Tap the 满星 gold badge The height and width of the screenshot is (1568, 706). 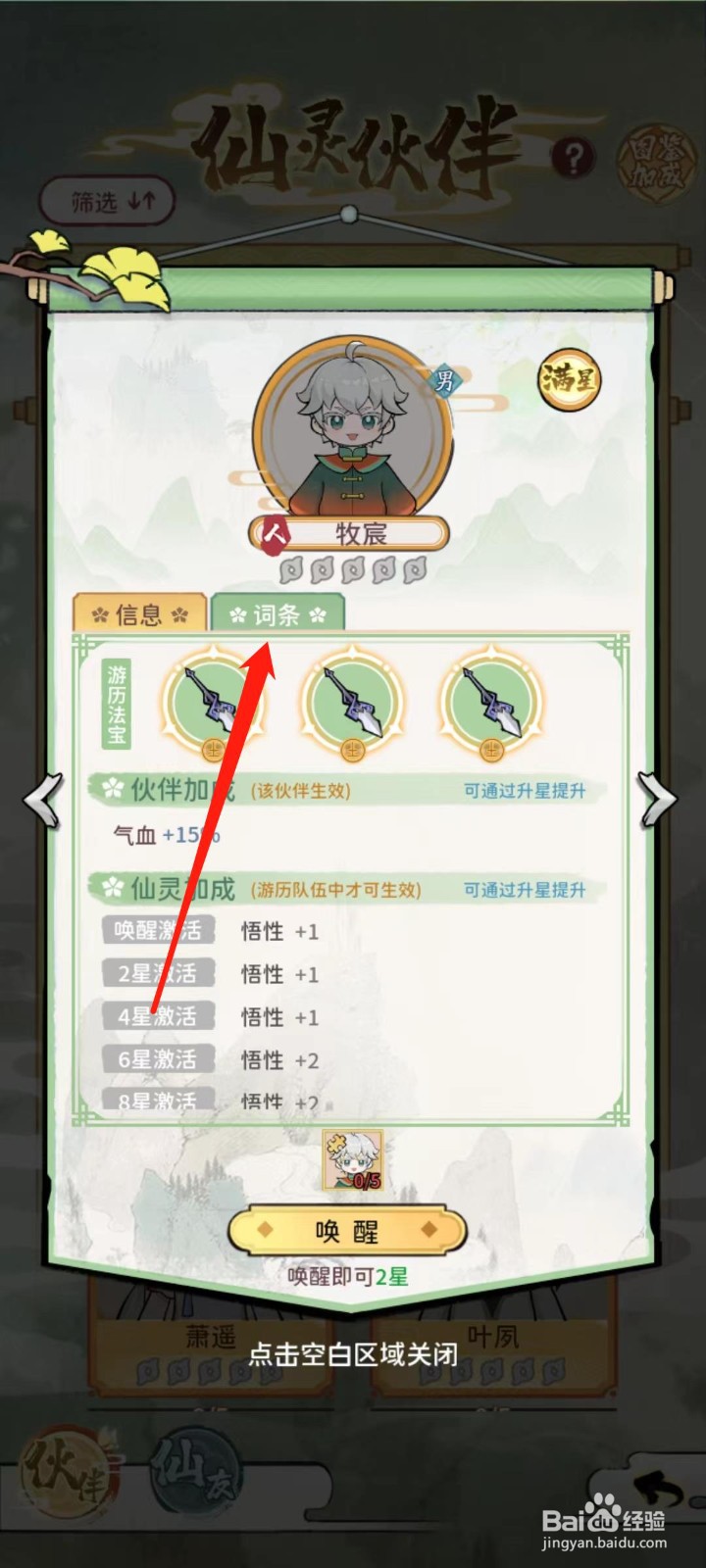coord(569,379)
